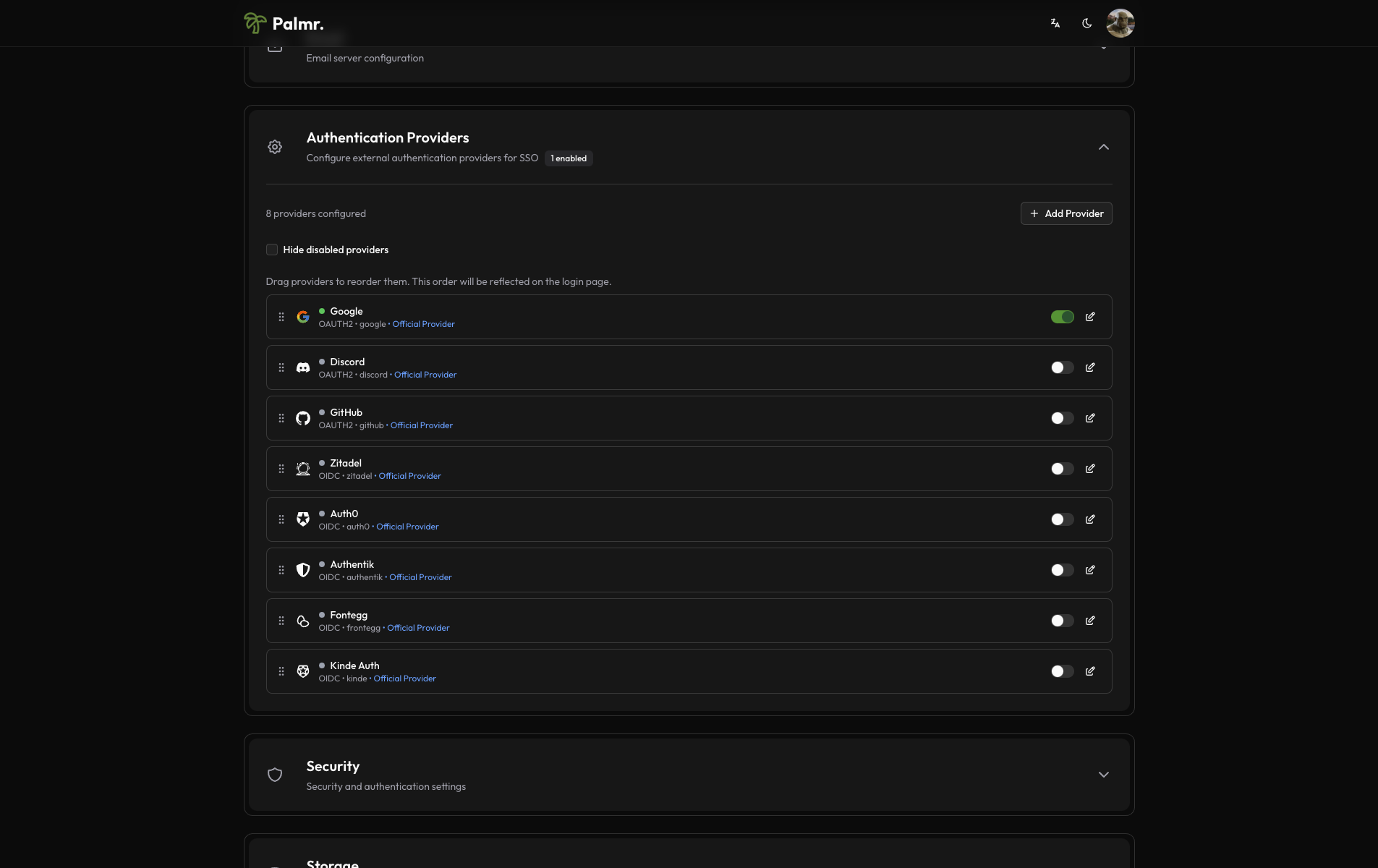Edit the Google provider
The image size is (1378, 868).
(x=1090, y=317)
